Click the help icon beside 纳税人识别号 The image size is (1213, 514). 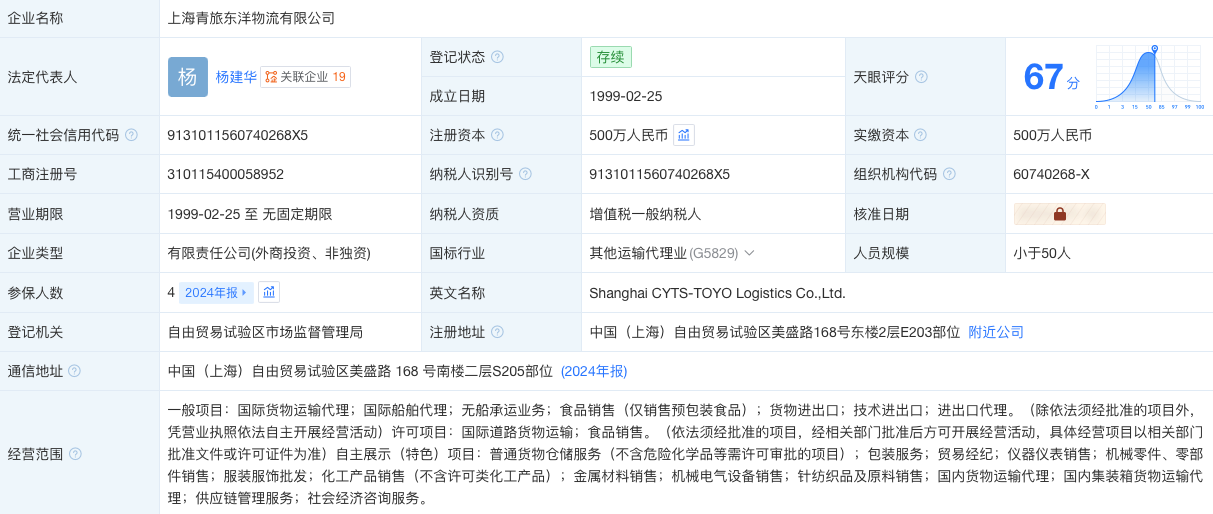(525, 174)
